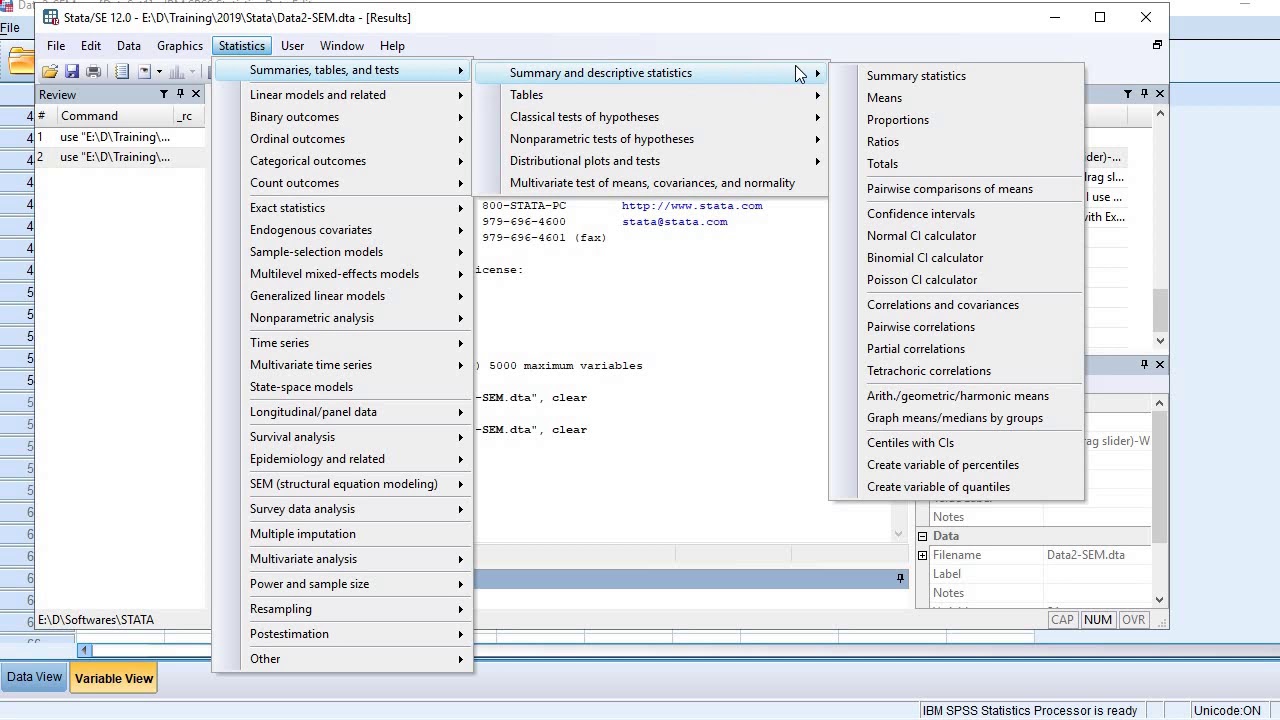The width and height of the screenshot is (1280, 720).
Task: Collapse the Data properties section
Action: [922, 536]
